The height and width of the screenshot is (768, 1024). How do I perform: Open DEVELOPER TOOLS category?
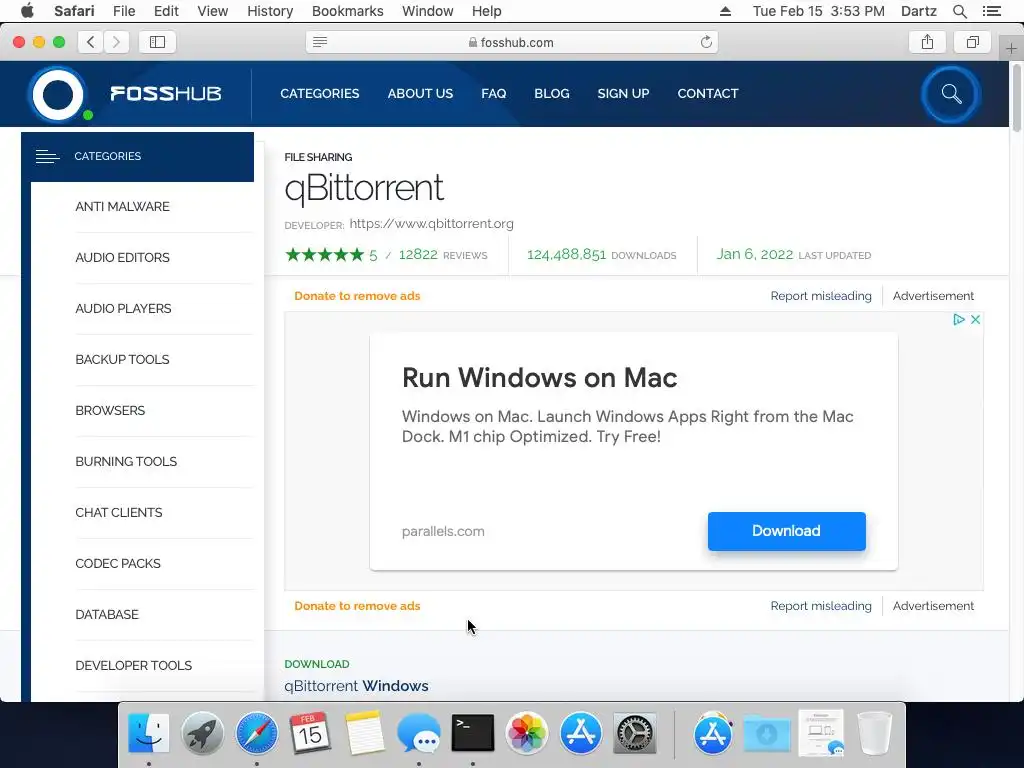pyautogui.click(x=134, y=665)
